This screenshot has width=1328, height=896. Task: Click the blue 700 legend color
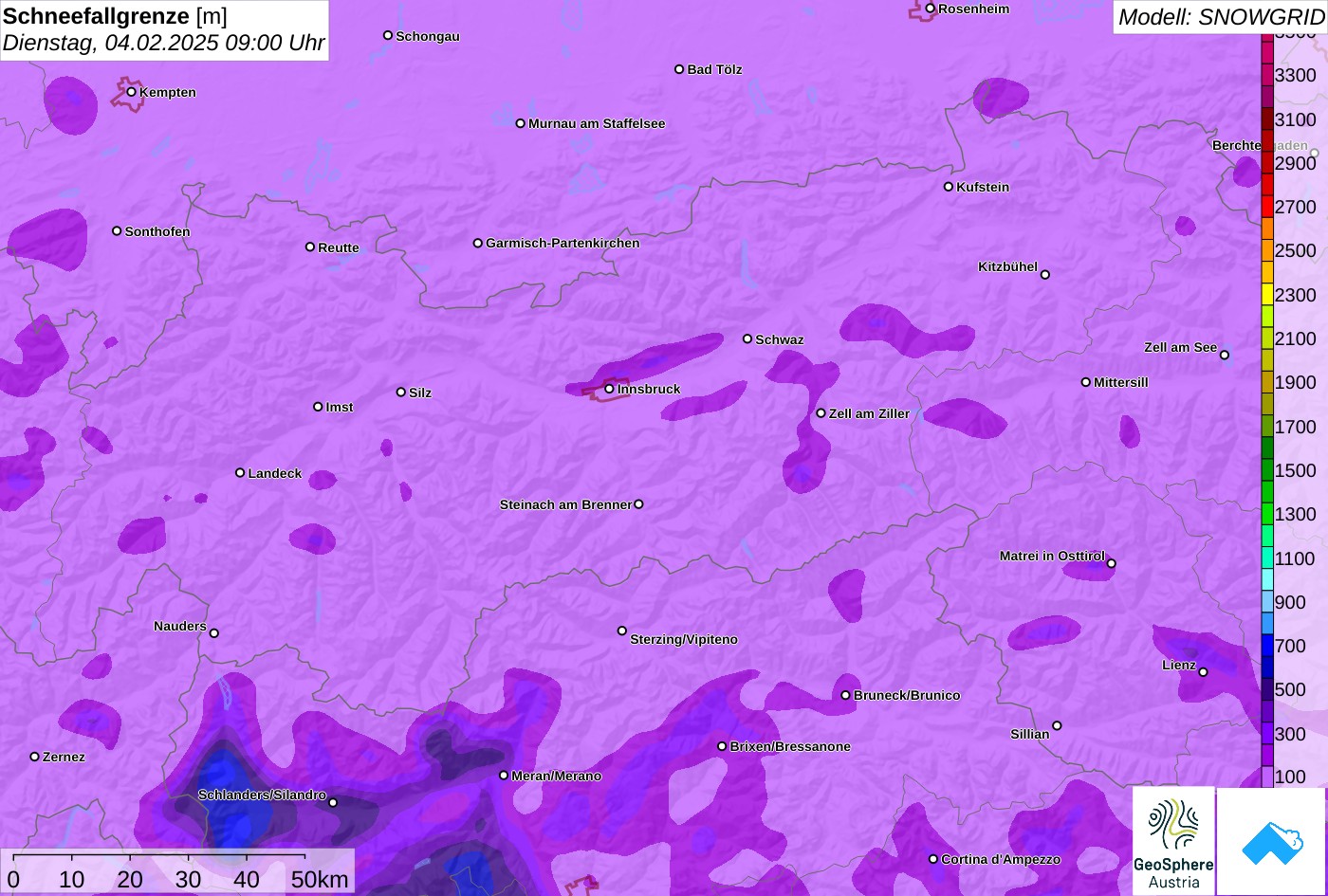click(1267, 646)
